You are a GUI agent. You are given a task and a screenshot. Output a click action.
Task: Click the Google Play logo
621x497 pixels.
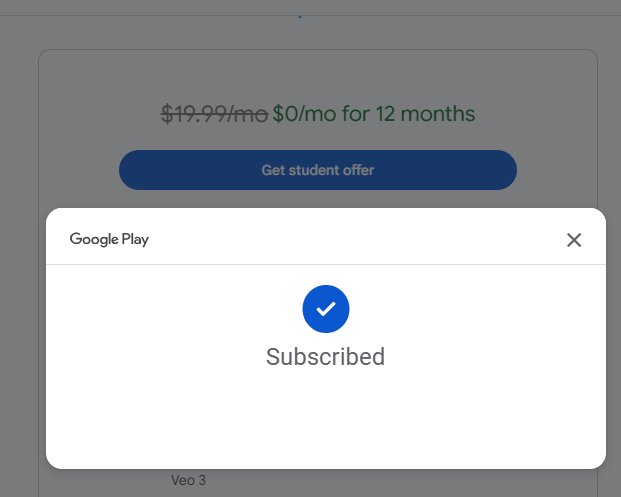pyautogui.click(x=109, y=239)
